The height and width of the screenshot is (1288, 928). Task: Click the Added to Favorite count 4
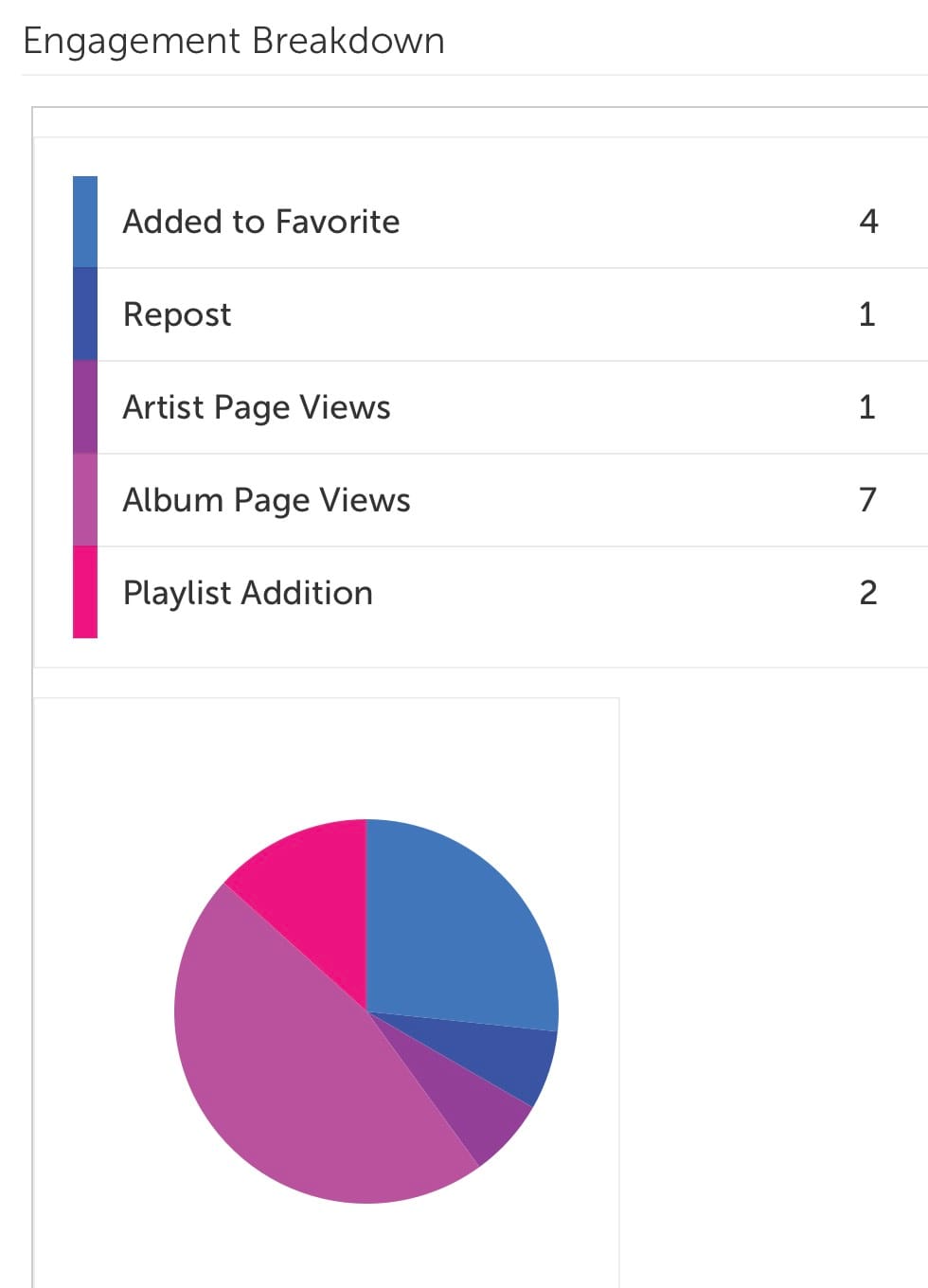tap(868, 222)
